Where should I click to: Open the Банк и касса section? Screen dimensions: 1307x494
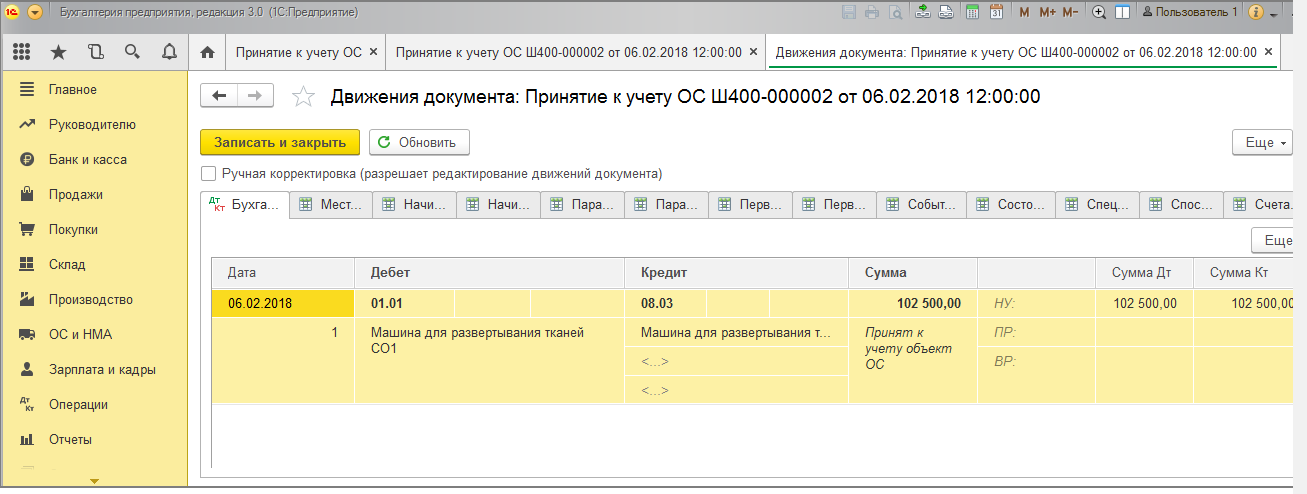coord(87,160)
